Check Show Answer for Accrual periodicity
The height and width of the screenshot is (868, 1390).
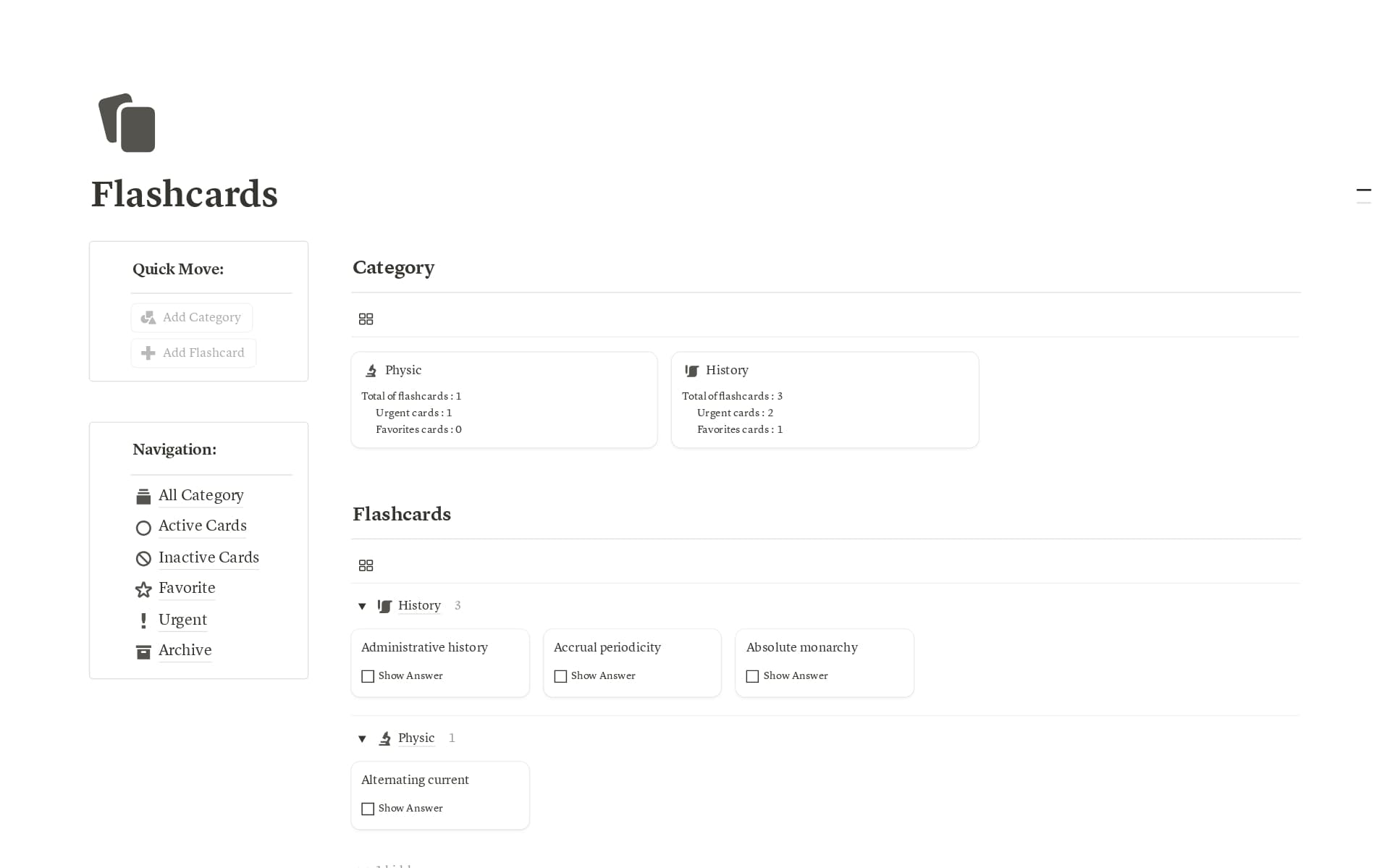(x=560, y=675)
